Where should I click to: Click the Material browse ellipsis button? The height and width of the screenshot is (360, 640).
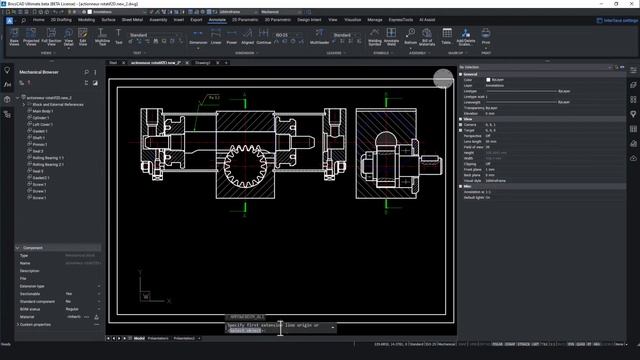(87, 317)
